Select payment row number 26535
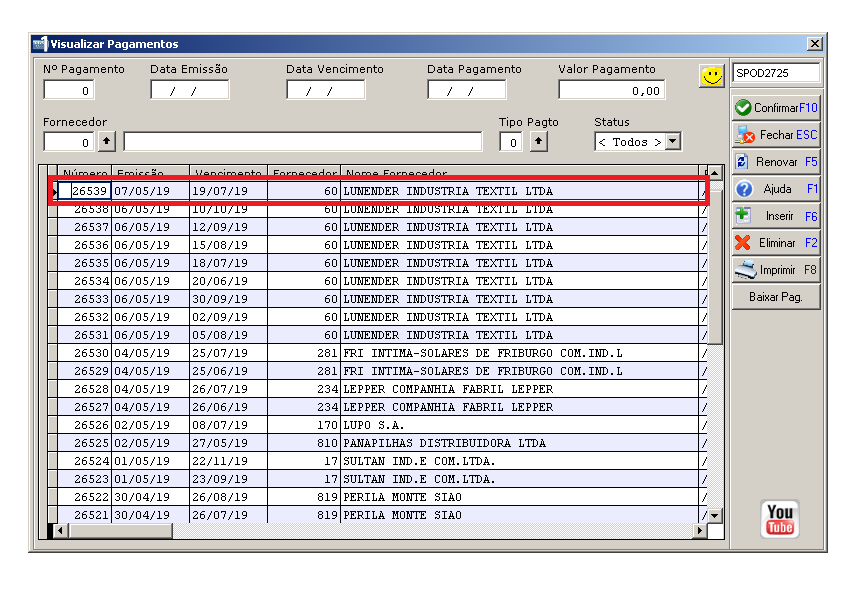This screenshot has height=590, width=859. coord(378,263)
